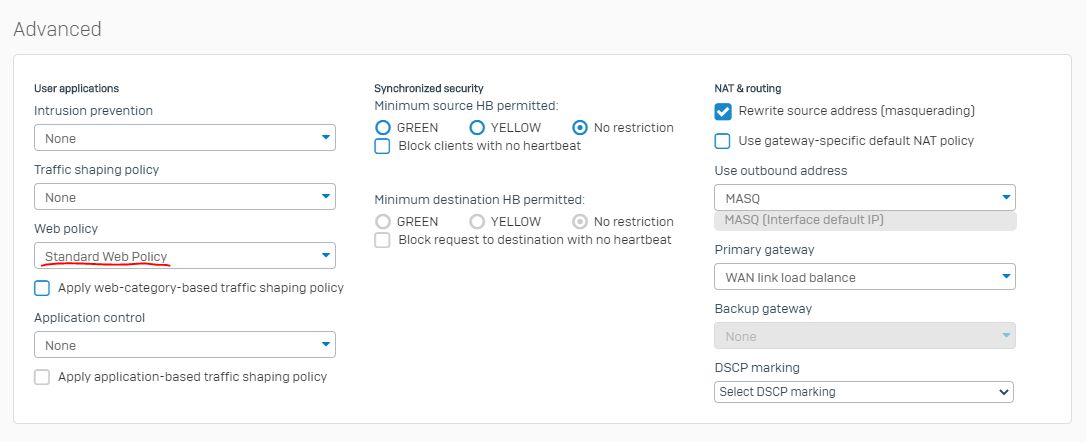1086x442 pixels.
Task: Open the Select DSCP marking dropdown
Action: 864,392
